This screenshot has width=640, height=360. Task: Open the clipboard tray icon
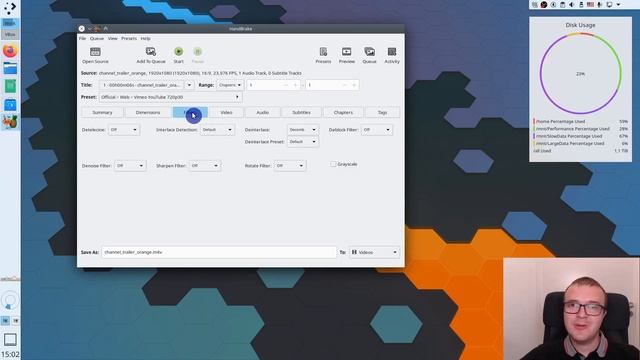tap(562, 4)
